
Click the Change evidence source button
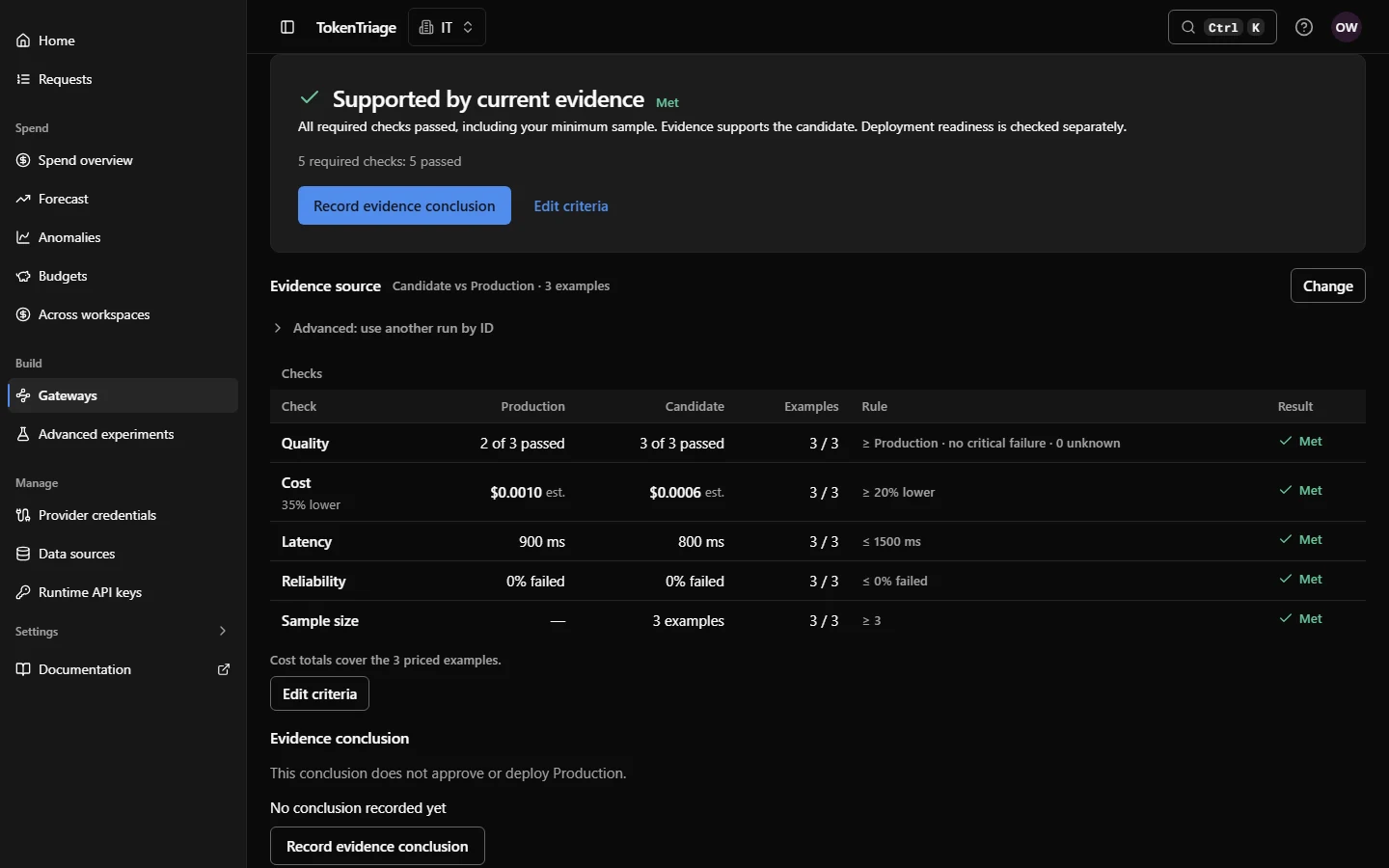tap(1327, 285)
